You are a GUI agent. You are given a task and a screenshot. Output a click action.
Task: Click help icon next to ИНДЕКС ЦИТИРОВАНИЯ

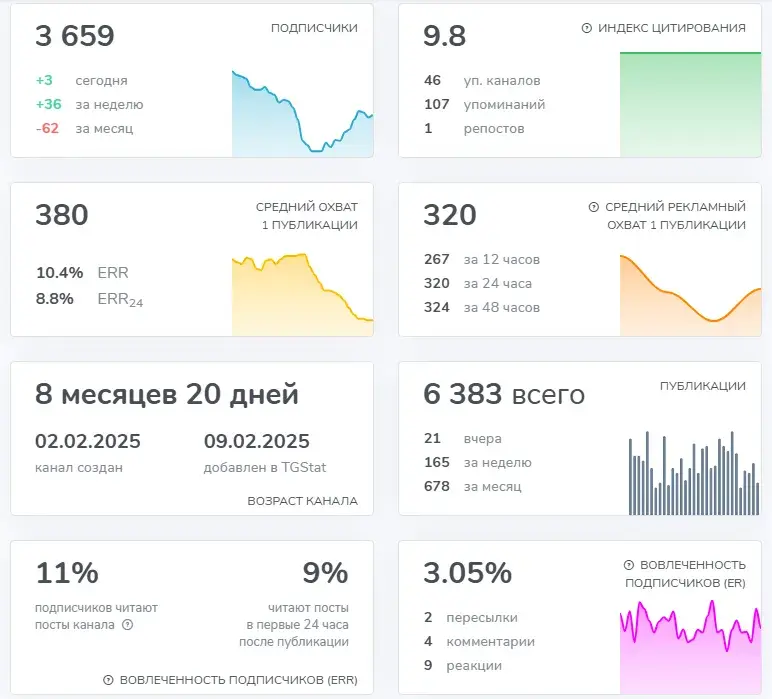click(586, 28)
